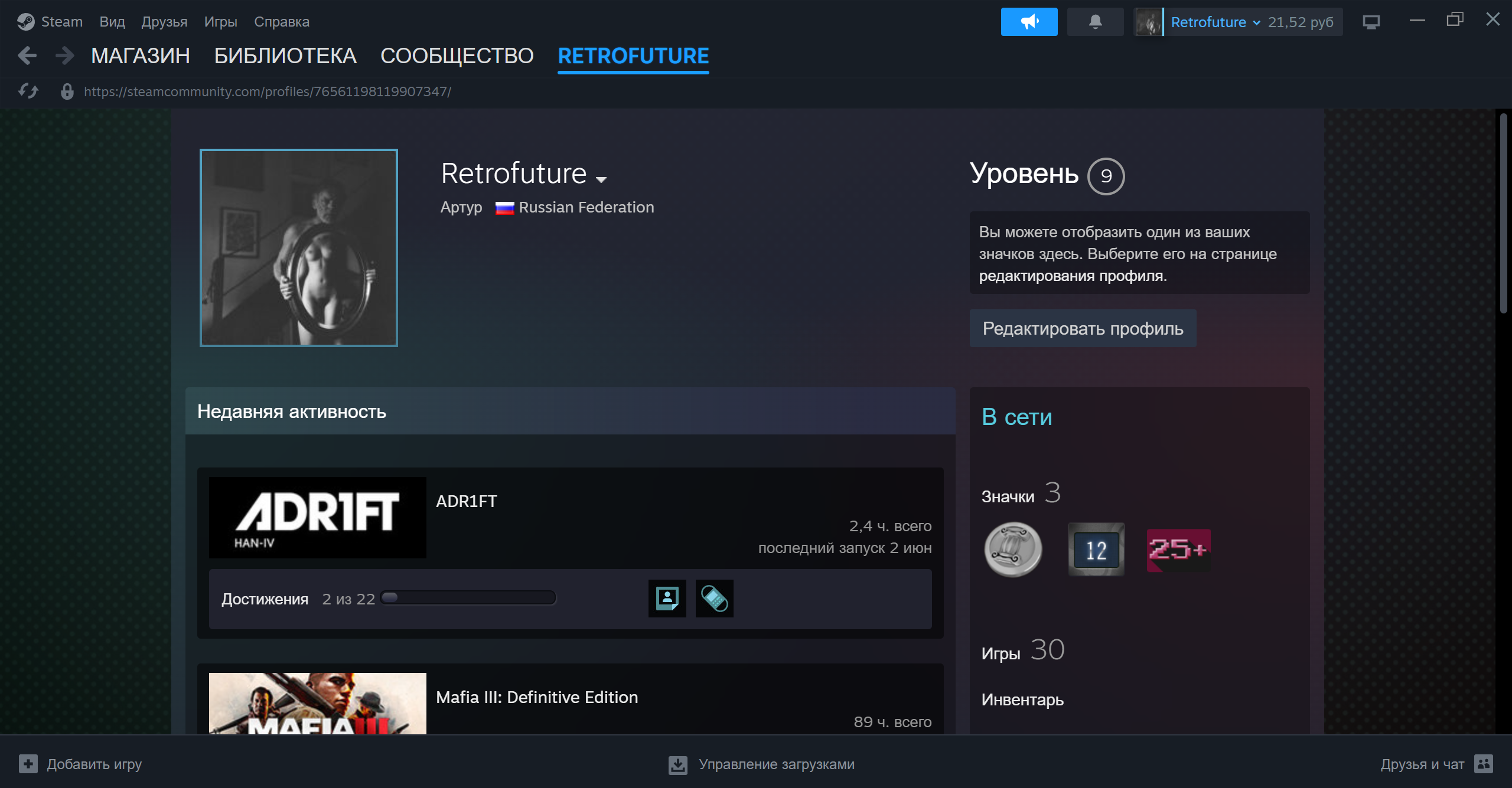Image resolution: width=1512 pixels, height=788 pixels.
Task: Click the wallet balance 21,52 руб
Action: (1301, 22)
